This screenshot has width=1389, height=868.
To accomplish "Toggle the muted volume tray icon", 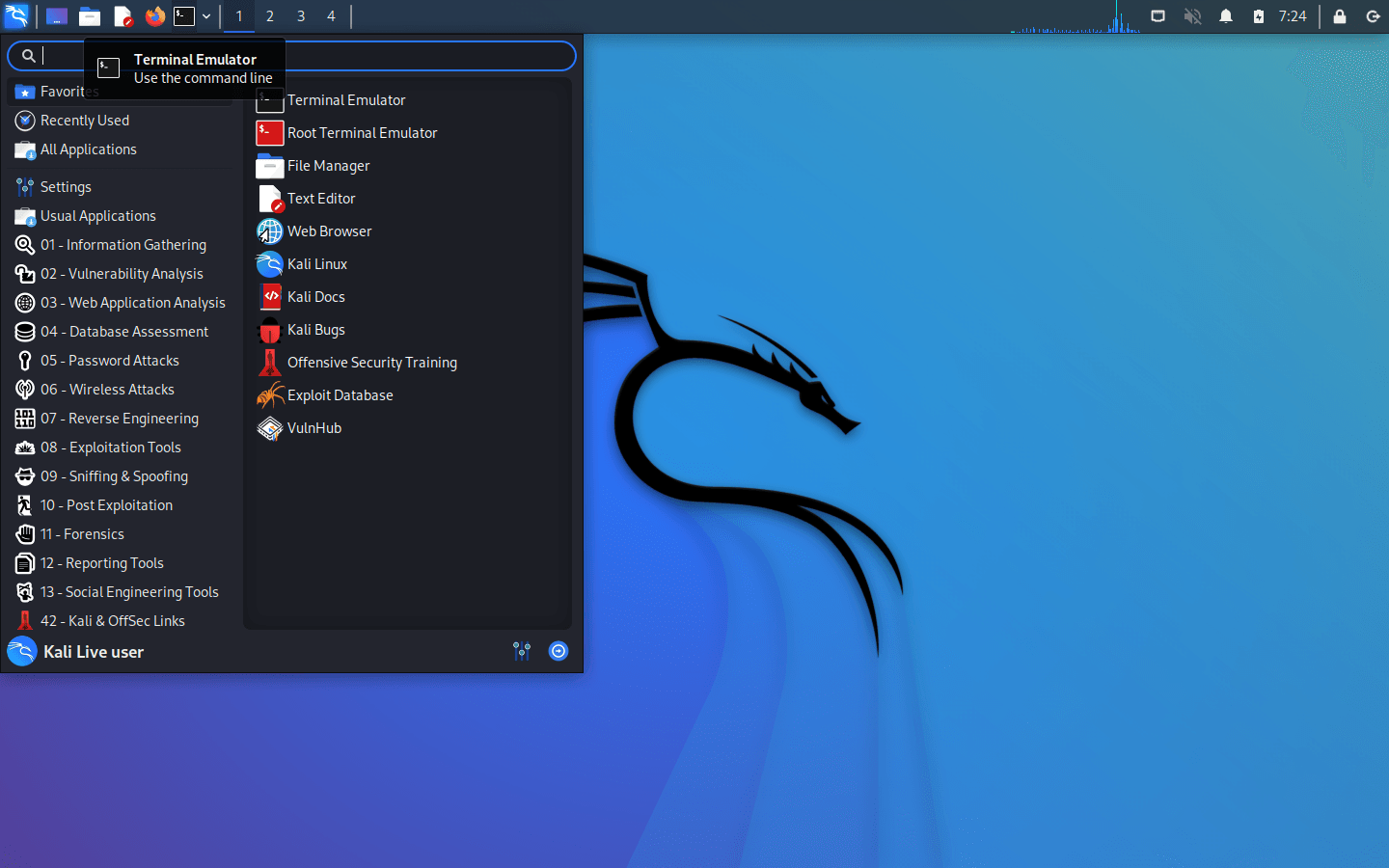I will 1193,16.
